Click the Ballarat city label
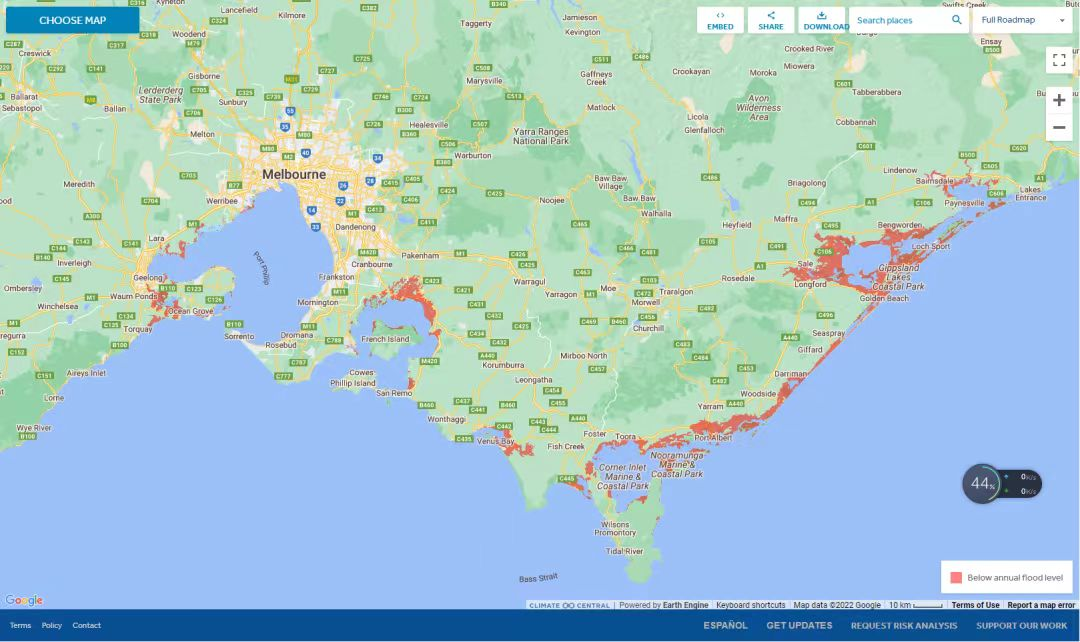This screenshot has width=1080, height=642. click(x=24, y=97)
